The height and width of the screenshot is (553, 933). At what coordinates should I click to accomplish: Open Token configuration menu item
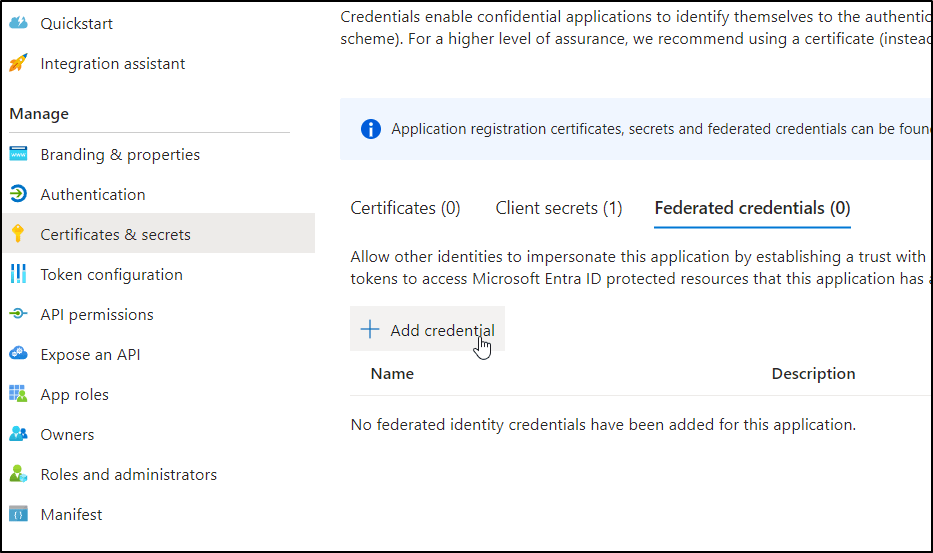[x=111, y=274]
